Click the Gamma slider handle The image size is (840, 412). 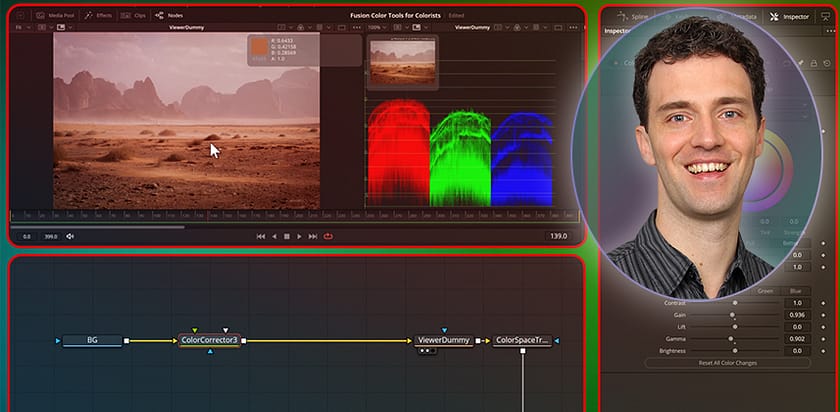(730, 339)
